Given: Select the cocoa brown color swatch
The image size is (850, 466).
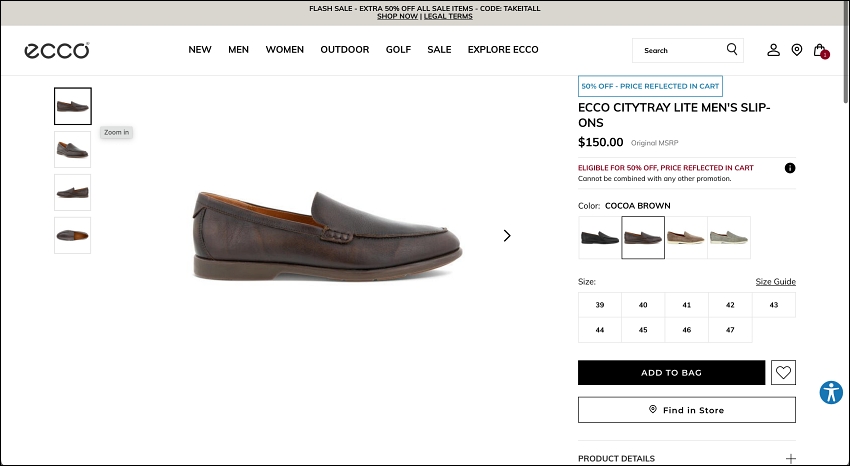Looking at the screenshot, I should (643, 237).
